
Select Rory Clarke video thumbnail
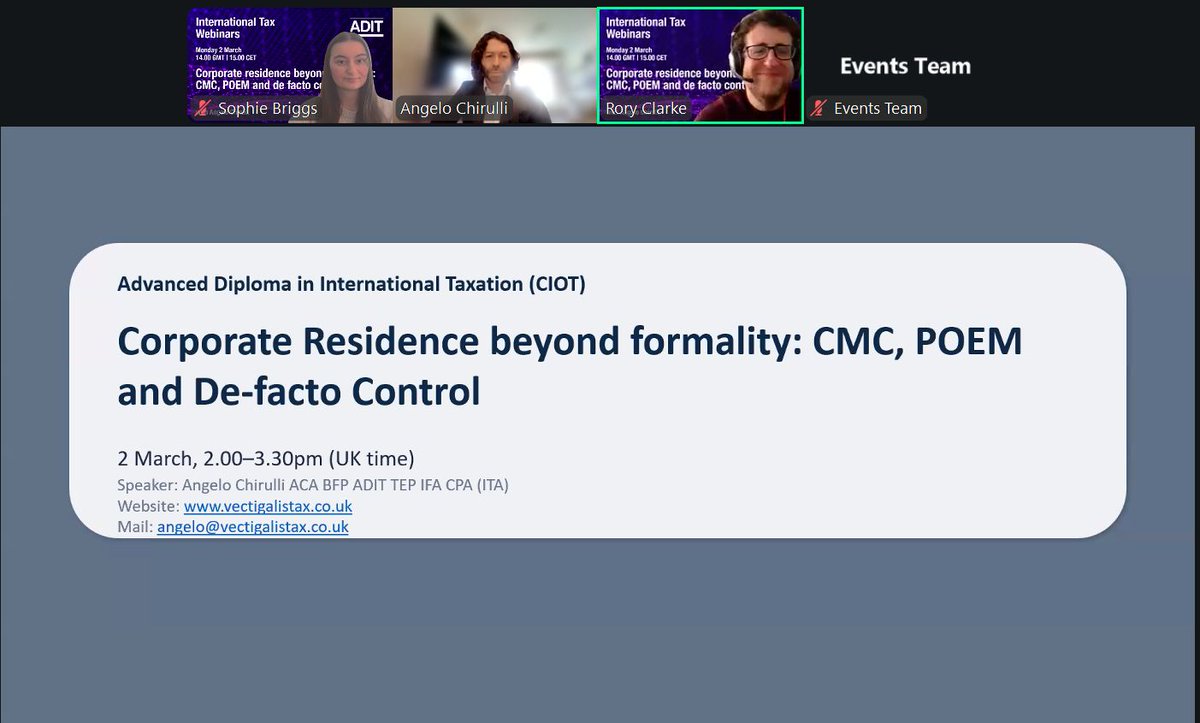point(700,65)
